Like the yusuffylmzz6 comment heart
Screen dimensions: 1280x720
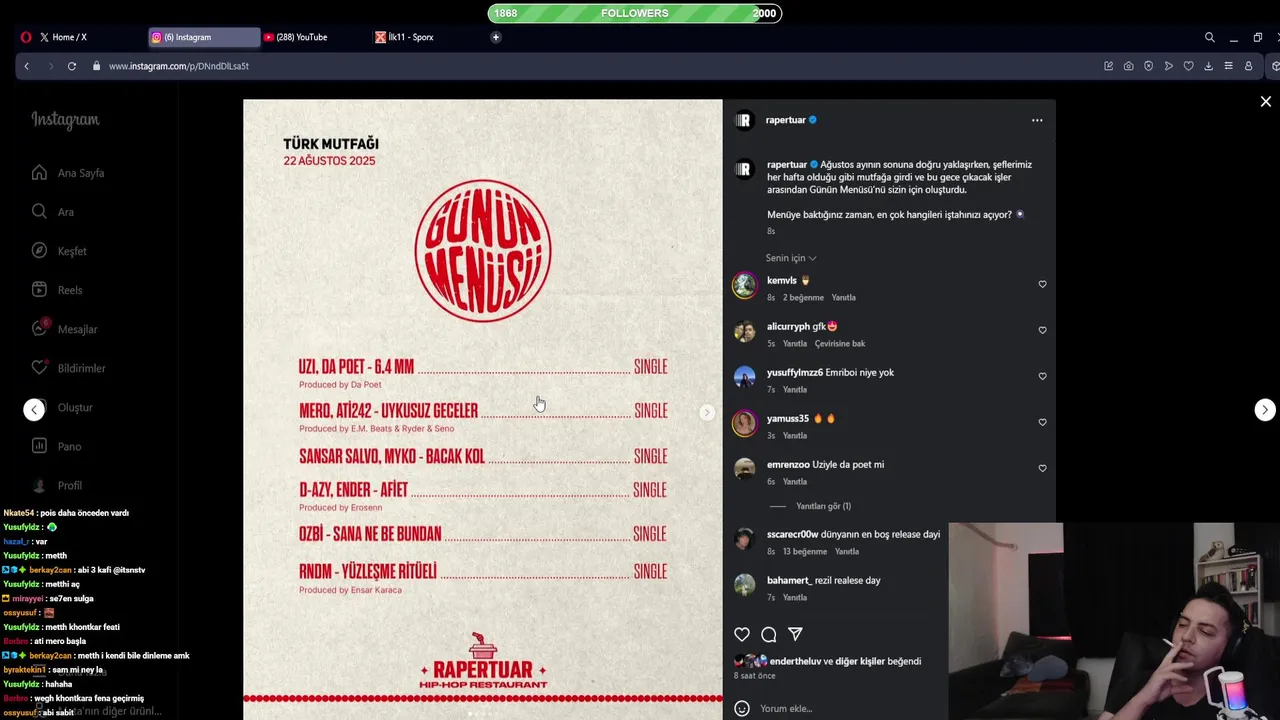point(1042,376)
